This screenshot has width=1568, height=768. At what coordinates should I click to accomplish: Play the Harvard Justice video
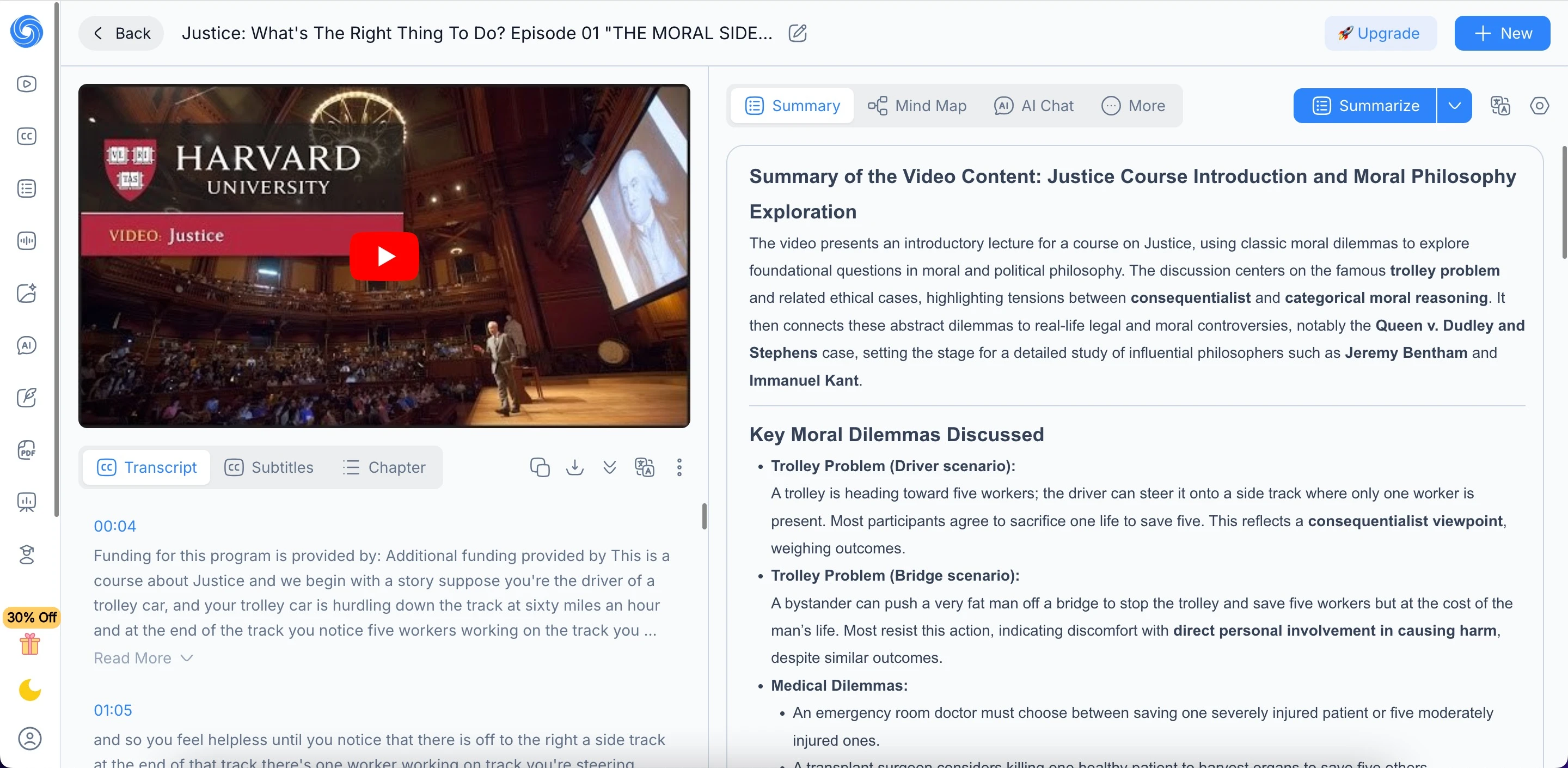[384, 256]
